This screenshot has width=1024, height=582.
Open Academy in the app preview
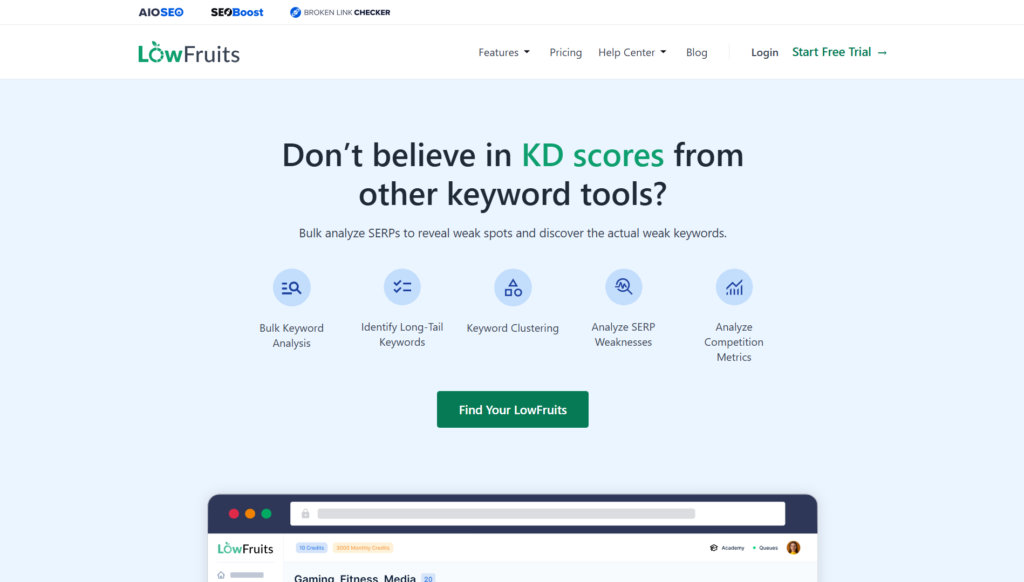tap(727, 548)
